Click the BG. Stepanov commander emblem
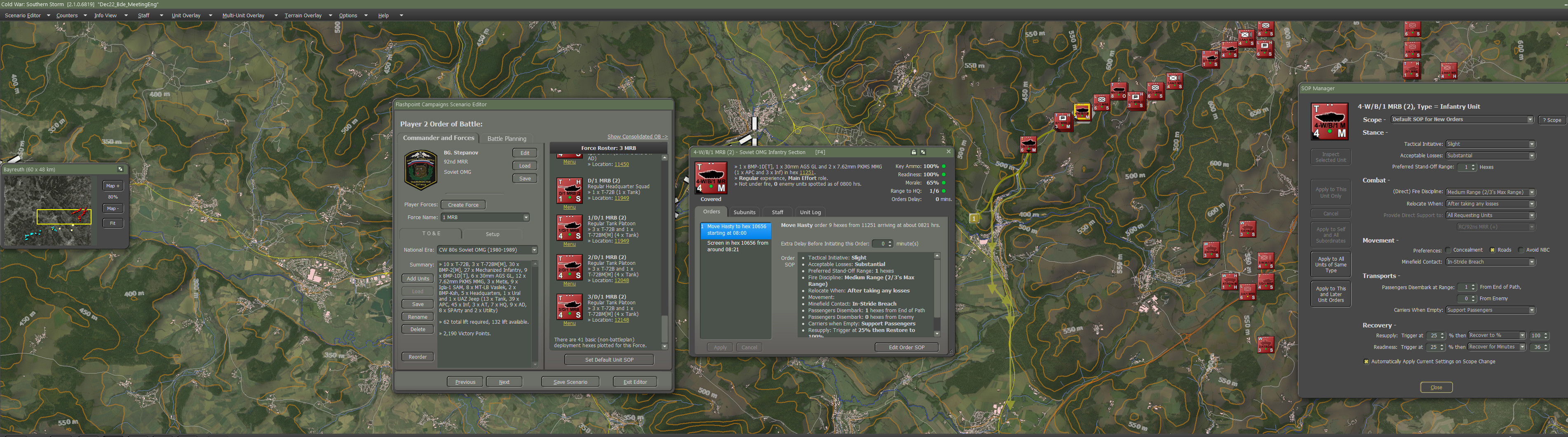This screenshot has width=1568, height=437. click(420, 170)
